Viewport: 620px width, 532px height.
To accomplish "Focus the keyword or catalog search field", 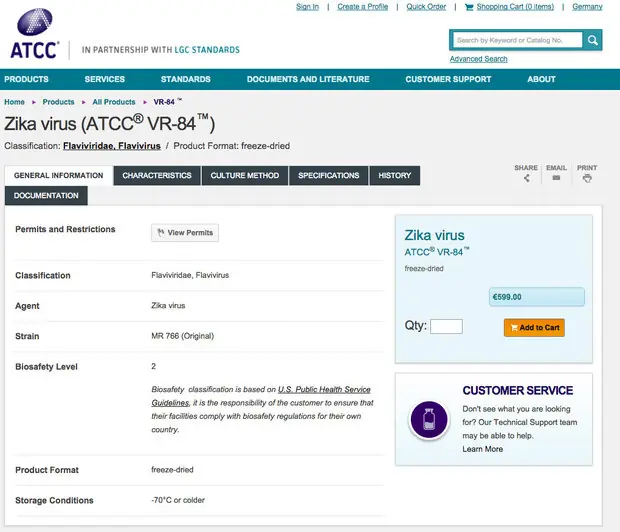I will 518,40.
